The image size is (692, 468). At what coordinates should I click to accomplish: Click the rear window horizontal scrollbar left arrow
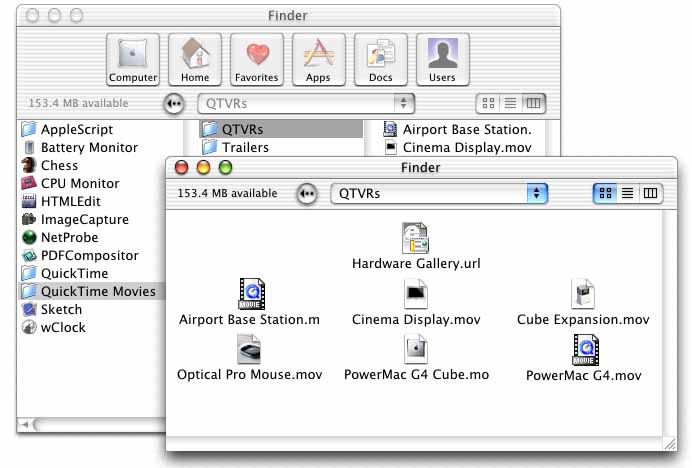click(25, 425)
